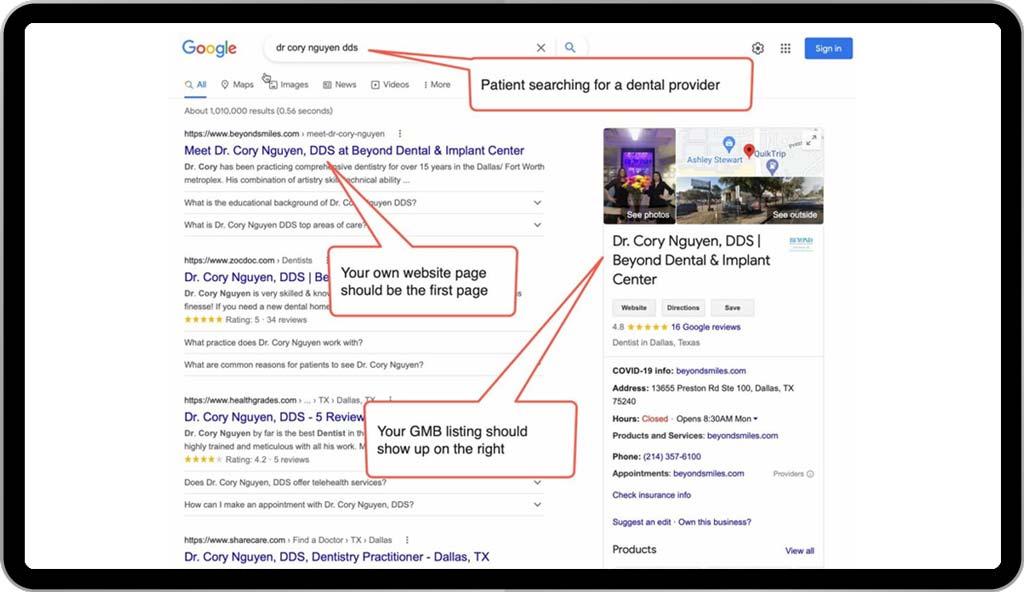Expand the educational background question
The image size is (1024, 592).
(363, 203)
